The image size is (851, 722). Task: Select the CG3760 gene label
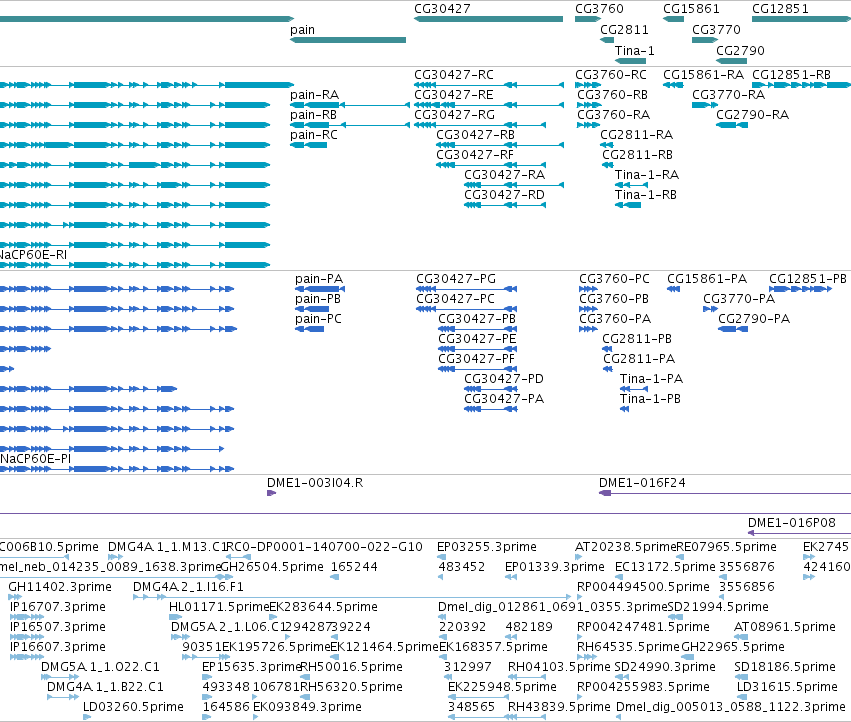pyautogui.click(x=599, y=9)
